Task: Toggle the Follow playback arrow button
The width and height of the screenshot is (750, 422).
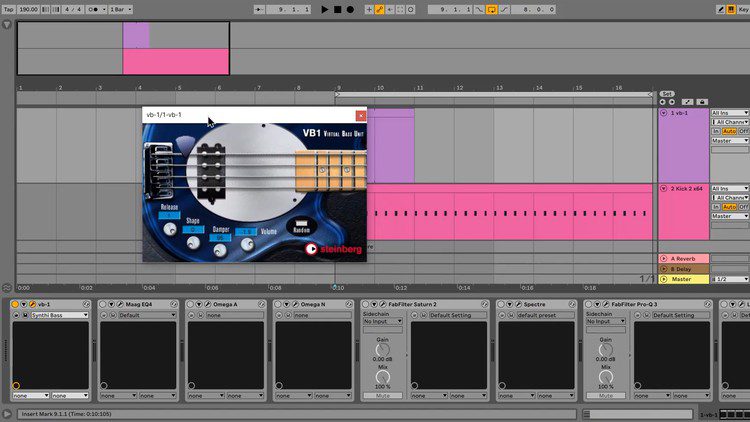Action: click(x=259, y=9)
